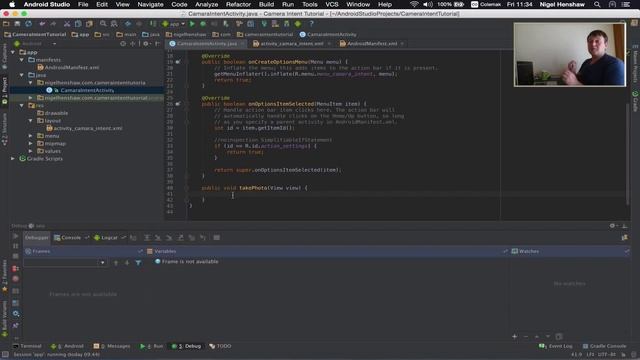Click the View Breakpoints red icon
The image size is (640, 360).
[x=16, y=269]
